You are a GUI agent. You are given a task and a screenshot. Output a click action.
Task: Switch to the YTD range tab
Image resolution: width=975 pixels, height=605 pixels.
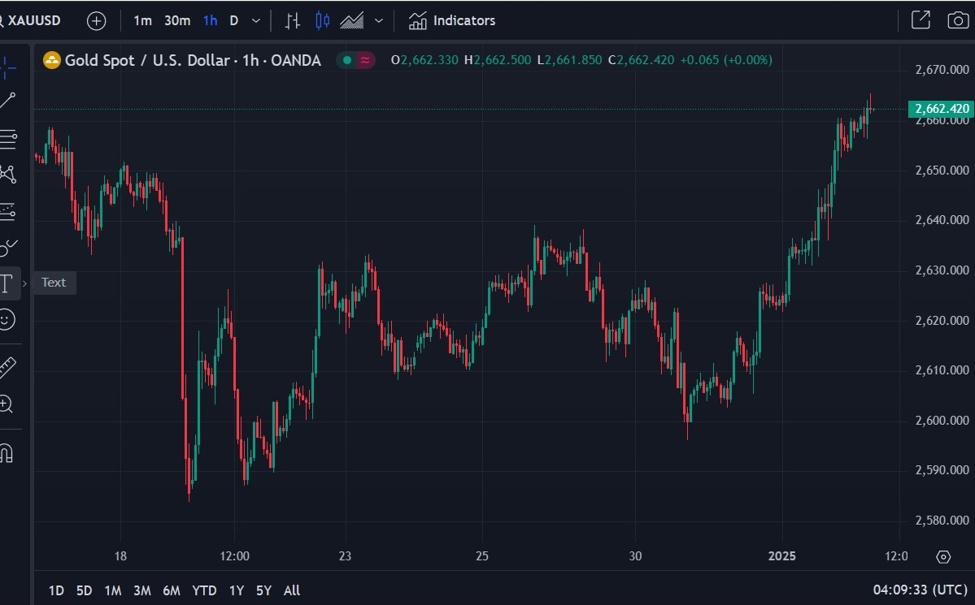click(204, 590)
